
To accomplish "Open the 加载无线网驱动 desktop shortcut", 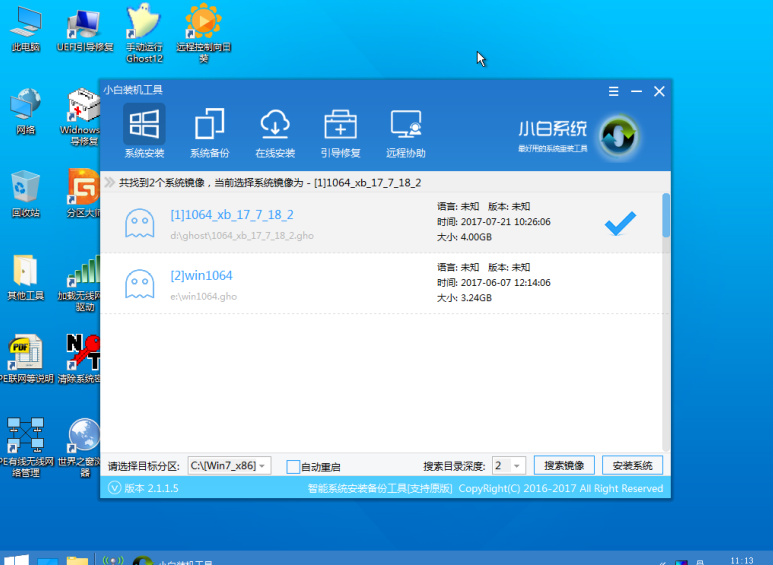I will click(80, 283).
